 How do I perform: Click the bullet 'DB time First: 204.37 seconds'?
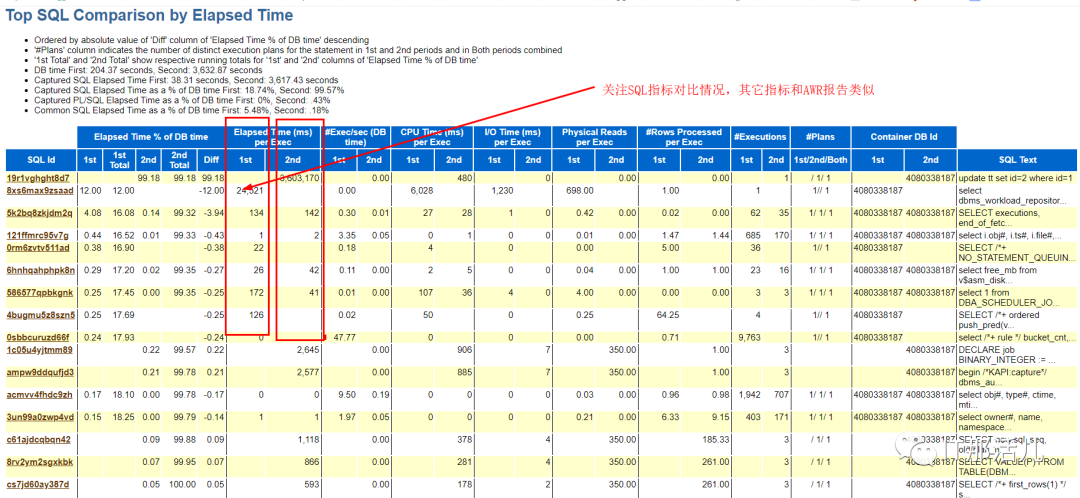[x=148, y=70]
